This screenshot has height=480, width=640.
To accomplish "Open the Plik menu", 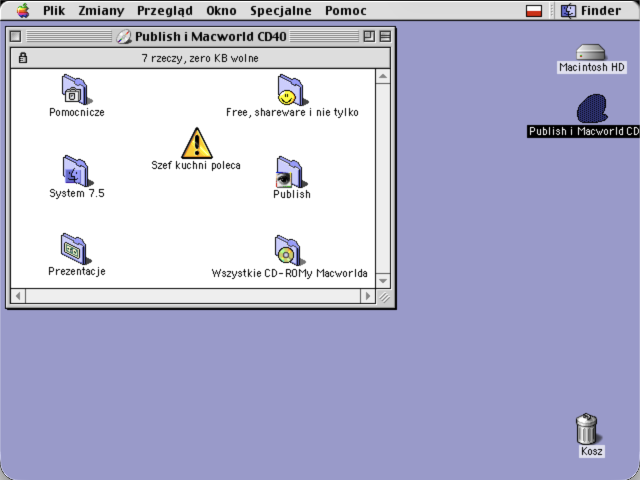I will coord(54,11).
